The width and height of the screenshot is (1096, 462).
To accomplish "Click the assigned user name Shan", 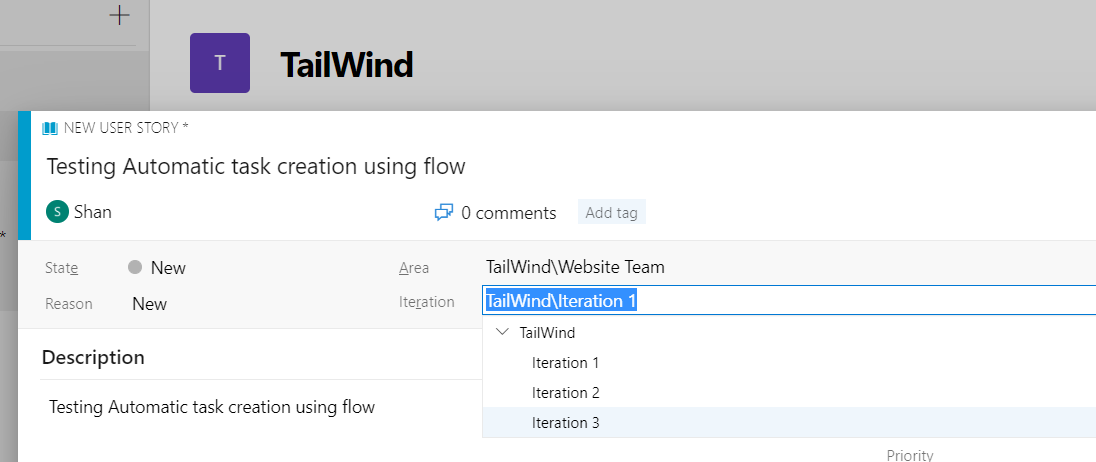I will coord(93,212).
